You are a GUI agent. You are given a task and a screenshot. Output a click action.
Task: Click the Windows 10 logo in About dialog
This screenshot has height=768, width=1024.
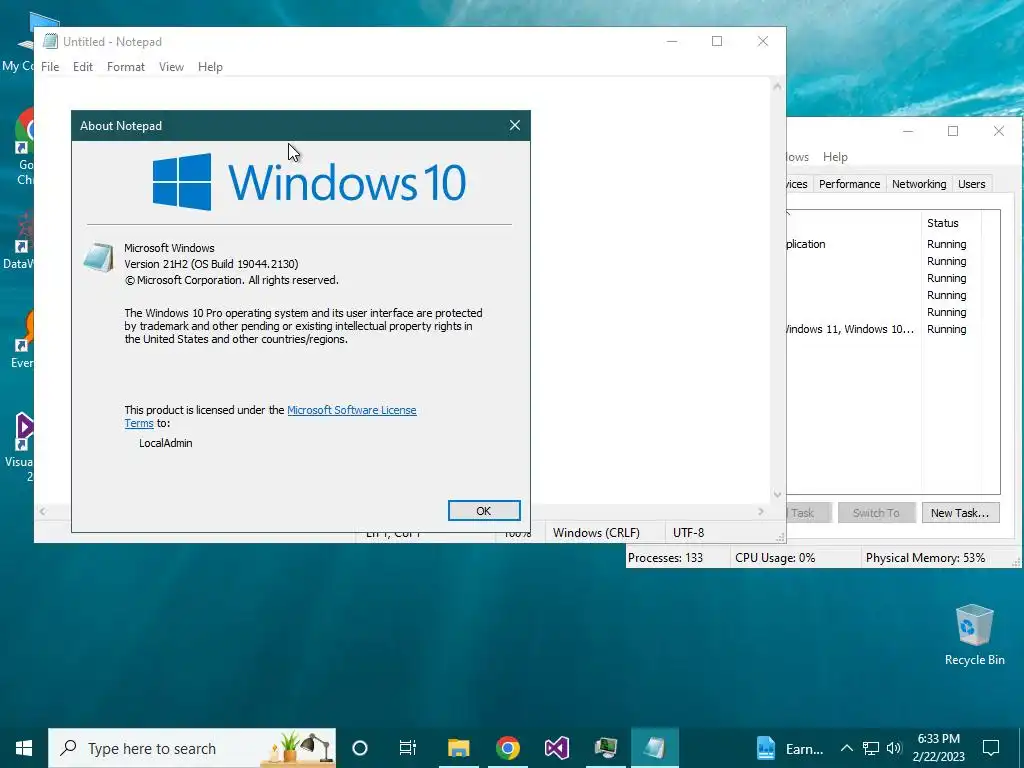309,182
